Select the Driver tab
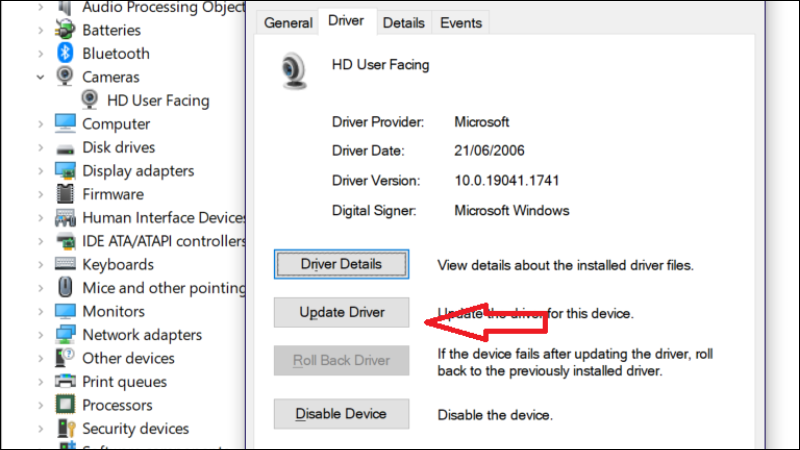 [346, 21]
